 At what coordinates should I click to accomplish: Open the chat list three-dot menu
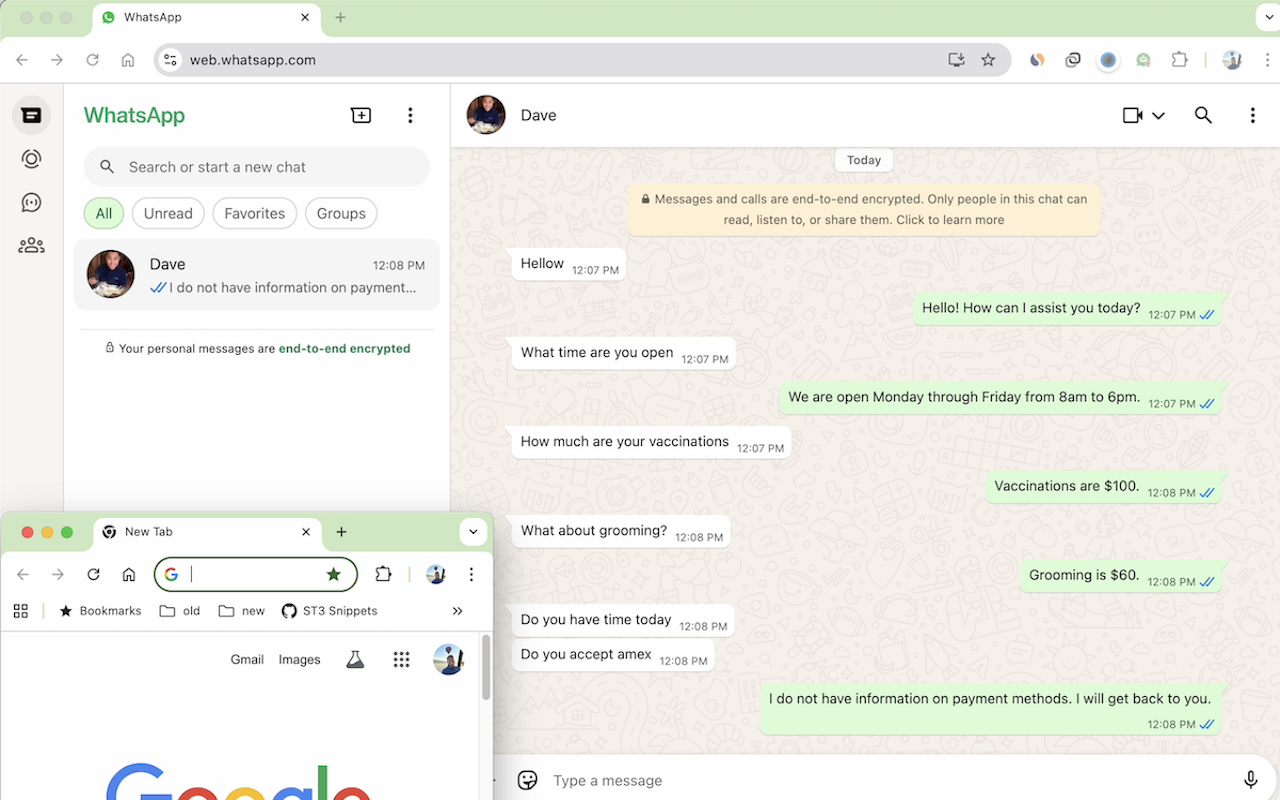pos(410,116)
